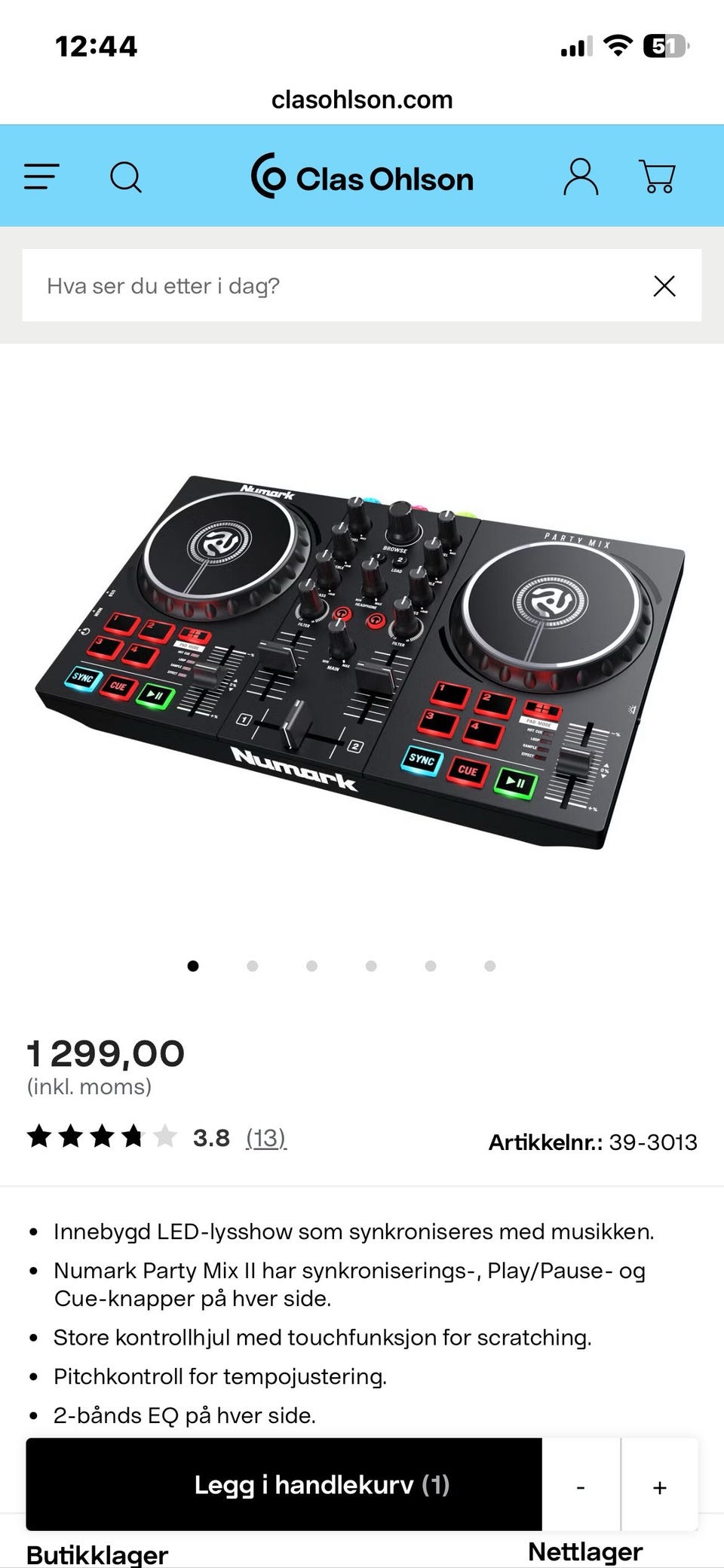Select the first carousel dot
724x1568 pixels.
tap(193, 966)
